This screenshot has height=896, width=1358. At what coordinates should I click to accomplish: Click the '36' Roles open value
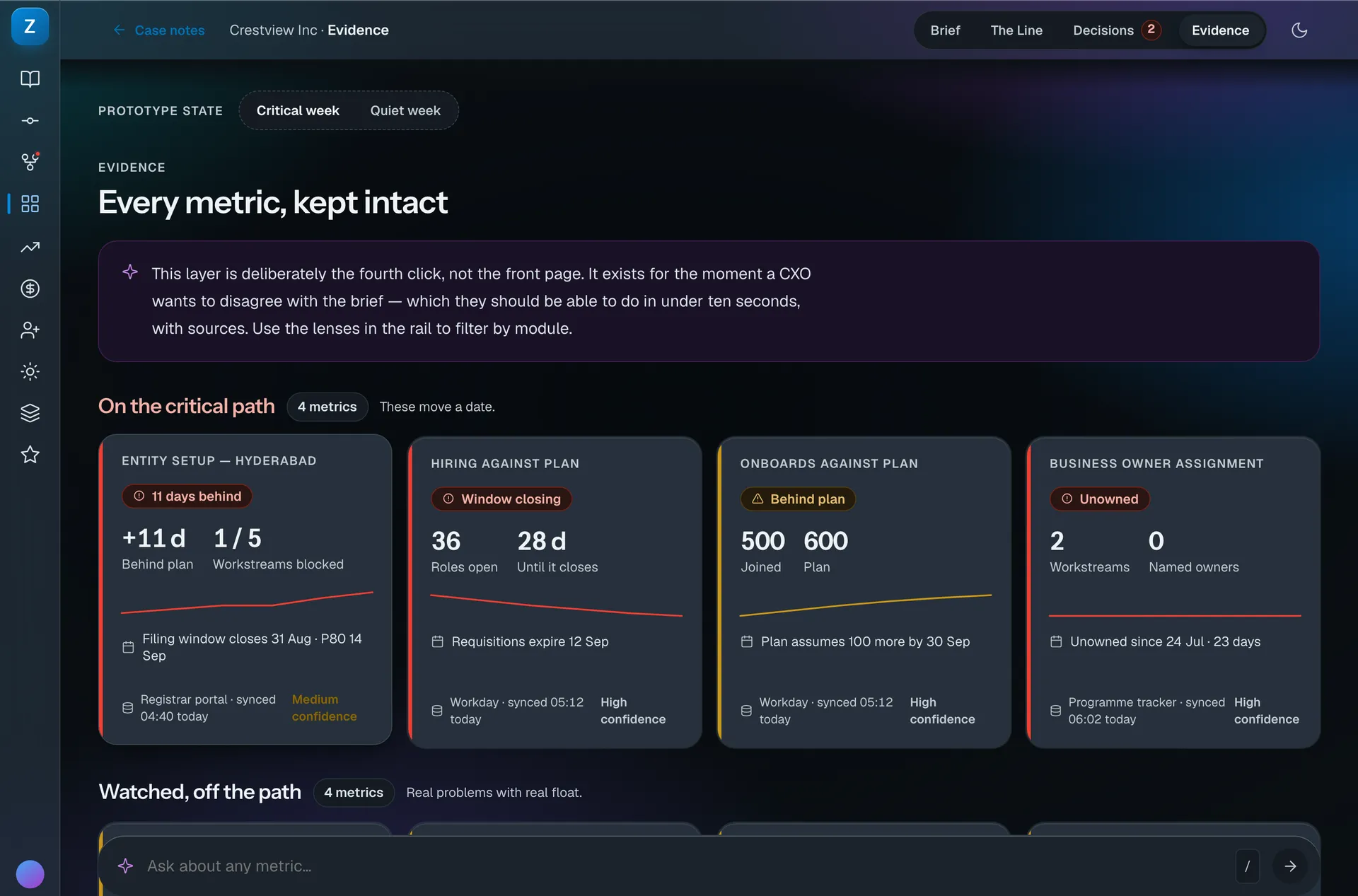click(446, 542)
